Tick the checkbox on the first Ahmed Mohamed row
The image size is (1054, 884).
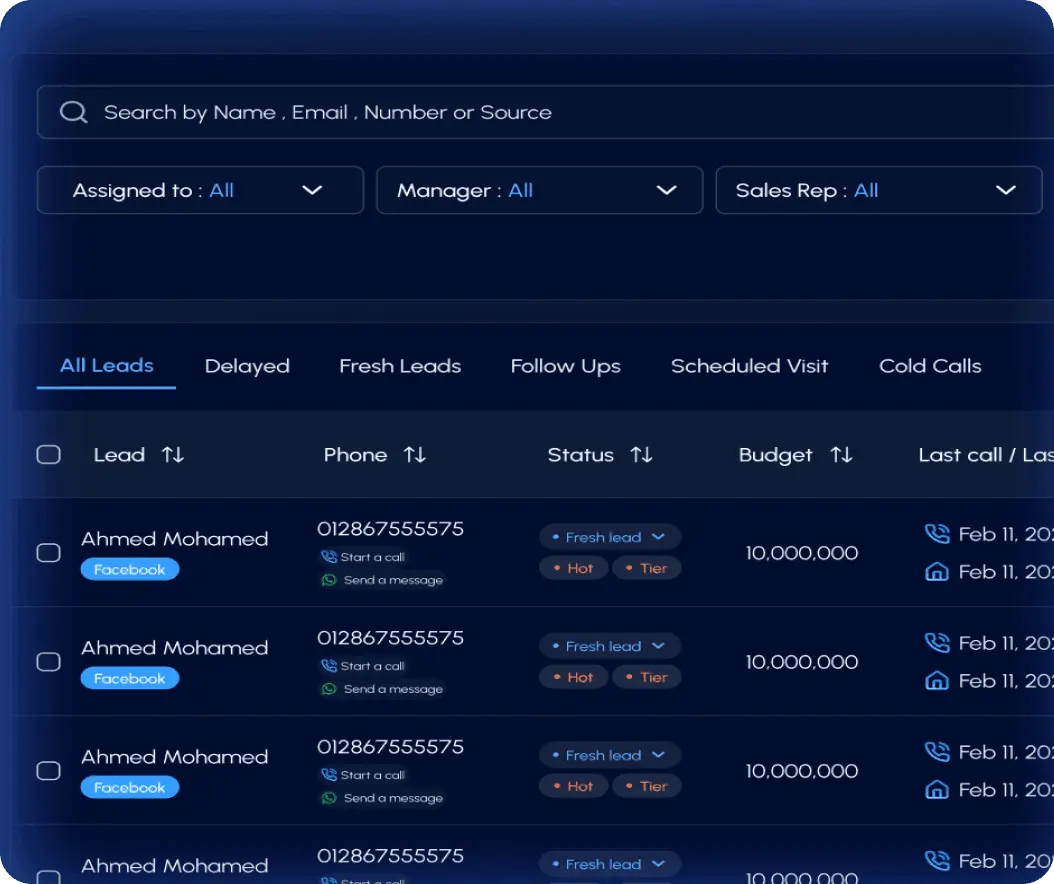pyautogui.click(x=48, y=552)
